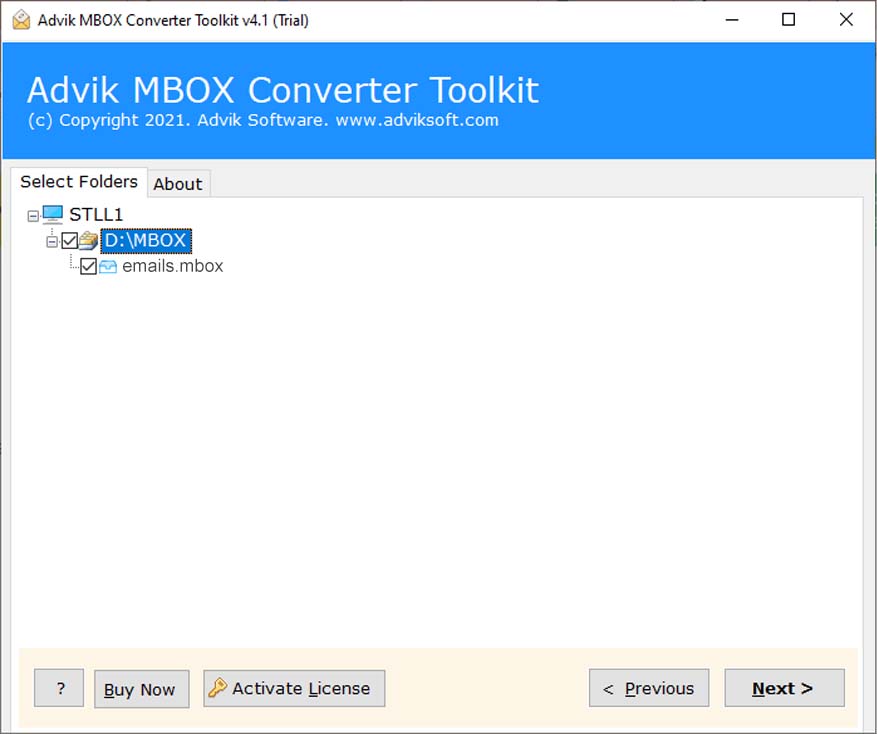Click the key icon on Activate License
This screenshot has width=877, height=734.
[x=217, y=688]
